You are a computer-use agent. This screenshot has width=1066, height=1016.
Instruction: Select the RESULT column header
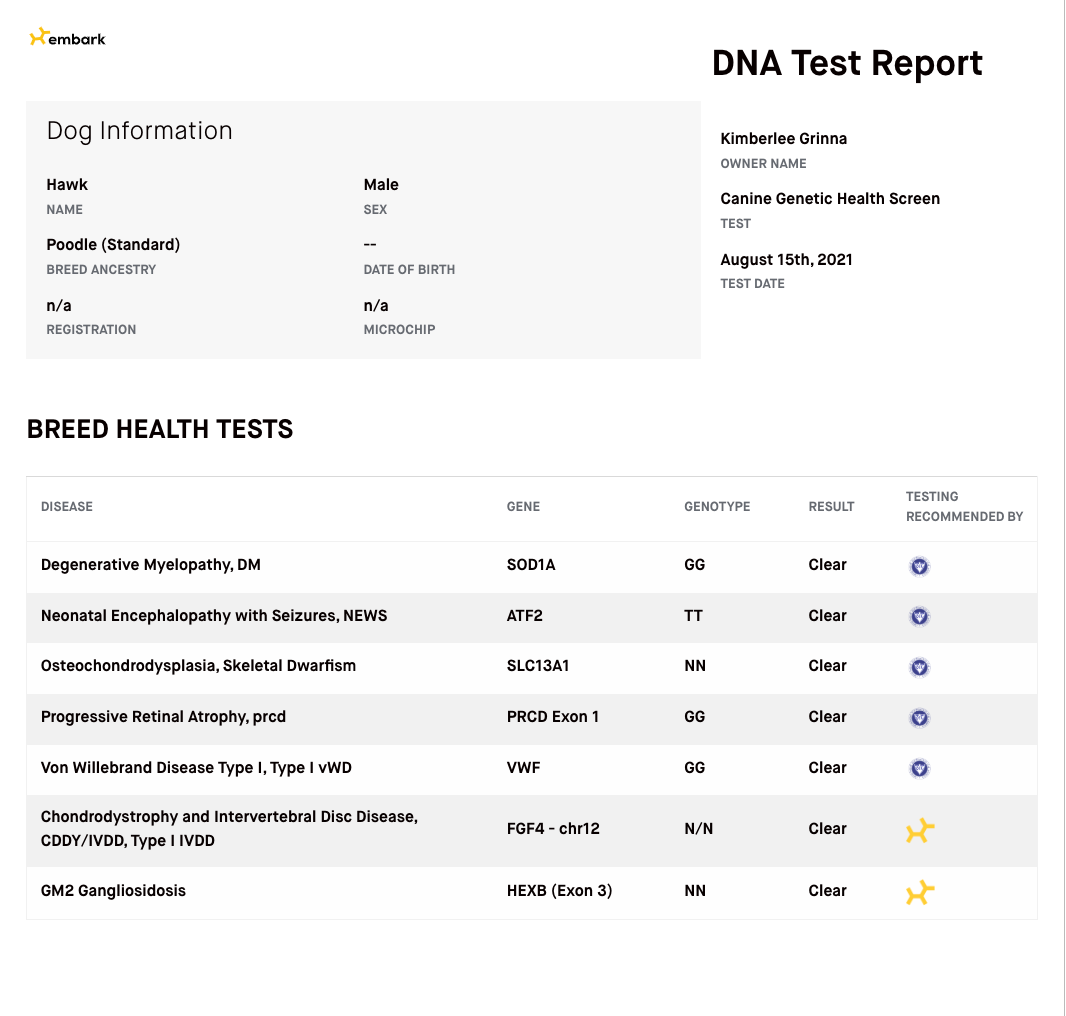(831, 507)
